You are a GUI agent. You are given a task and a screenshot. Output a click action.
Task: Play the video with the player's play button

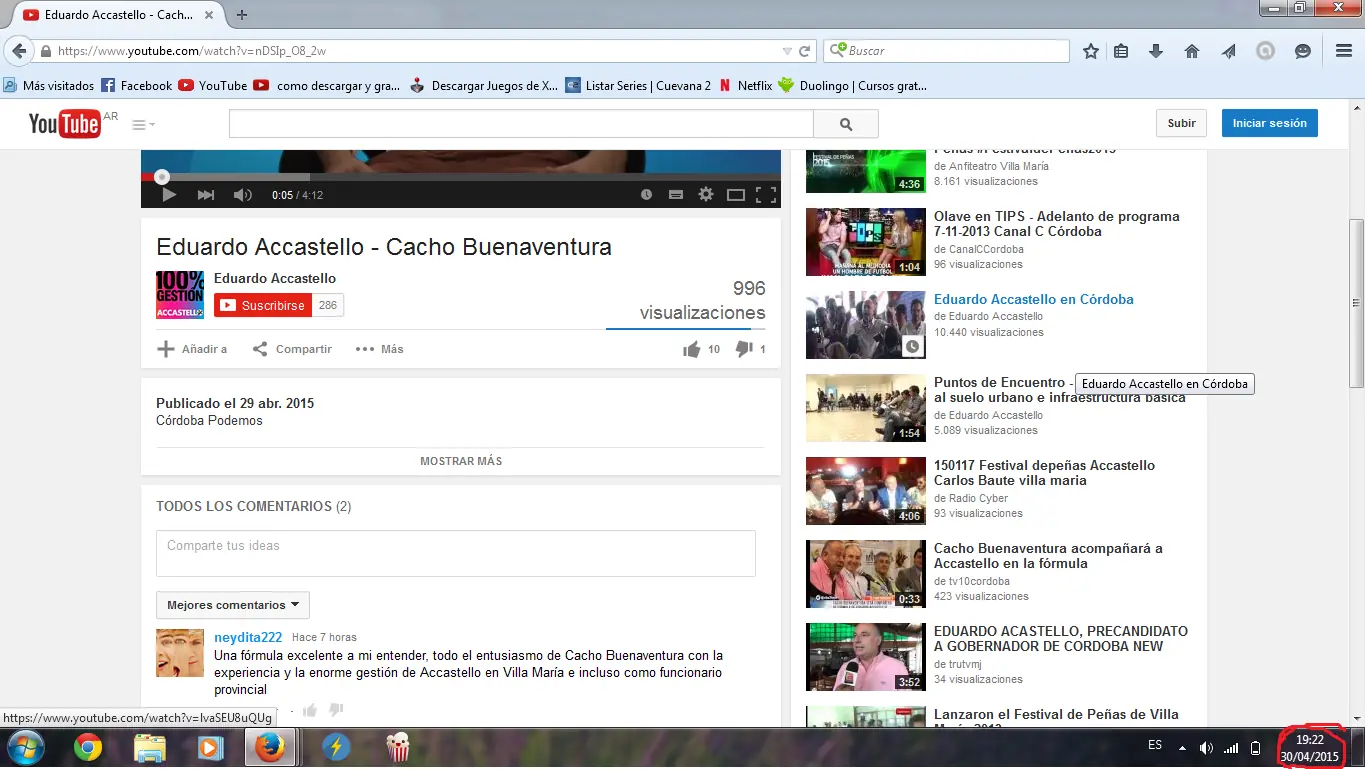coord(169,195)
